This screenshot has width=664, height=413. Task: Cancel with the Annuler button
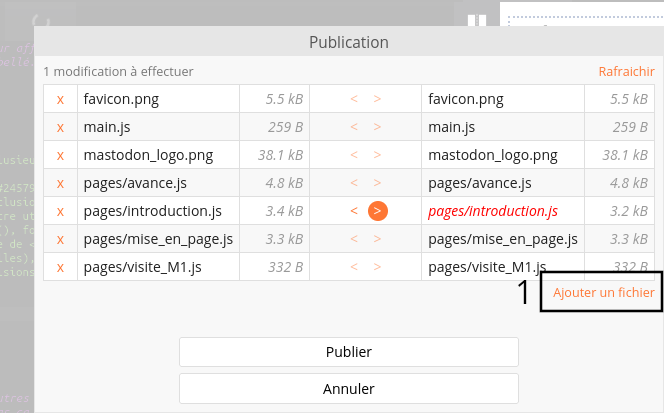348,388
